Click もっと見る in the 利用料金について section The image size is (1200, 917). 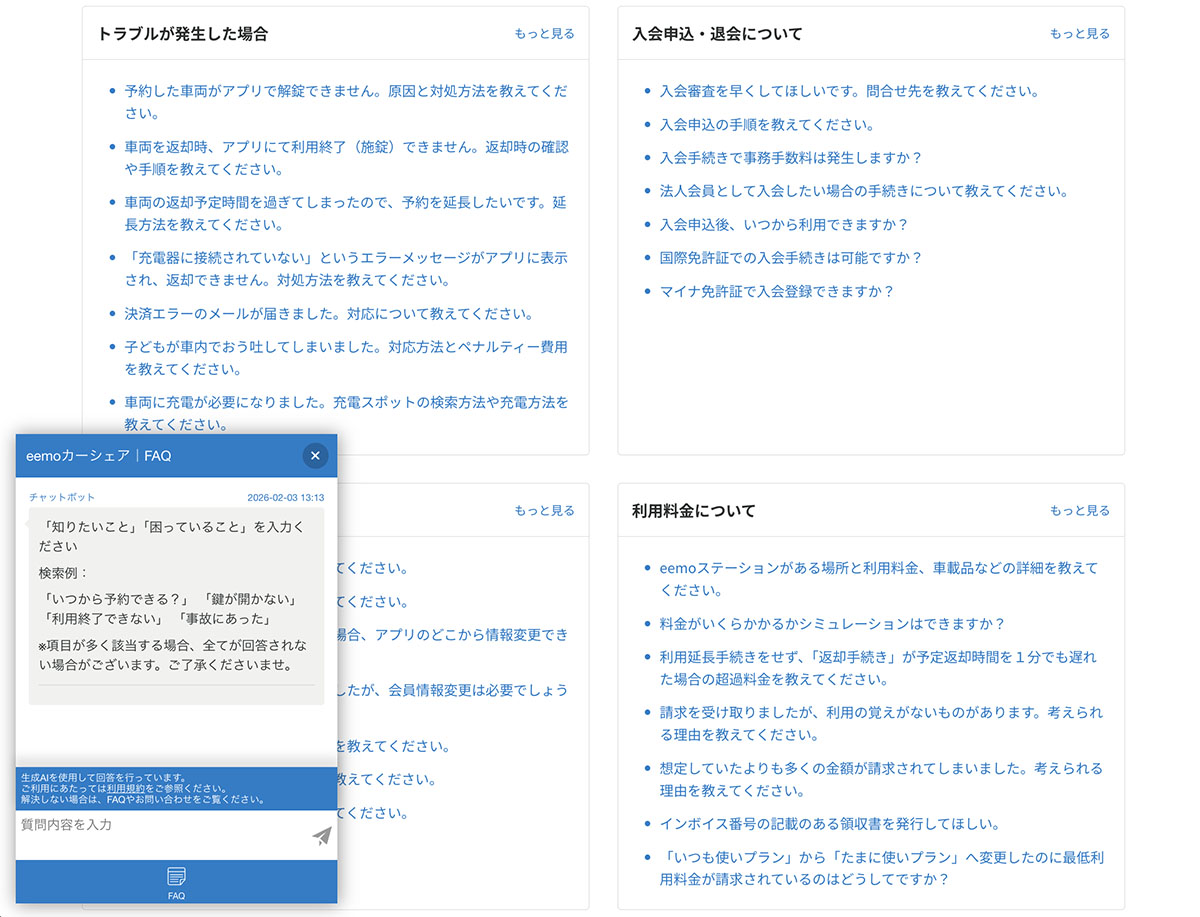(x=1079, y=510)
